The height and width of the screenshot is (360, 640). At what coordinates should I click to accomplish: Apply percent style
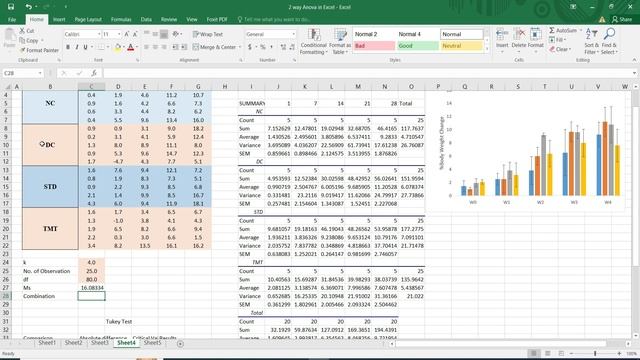click(x=263, y=47)
